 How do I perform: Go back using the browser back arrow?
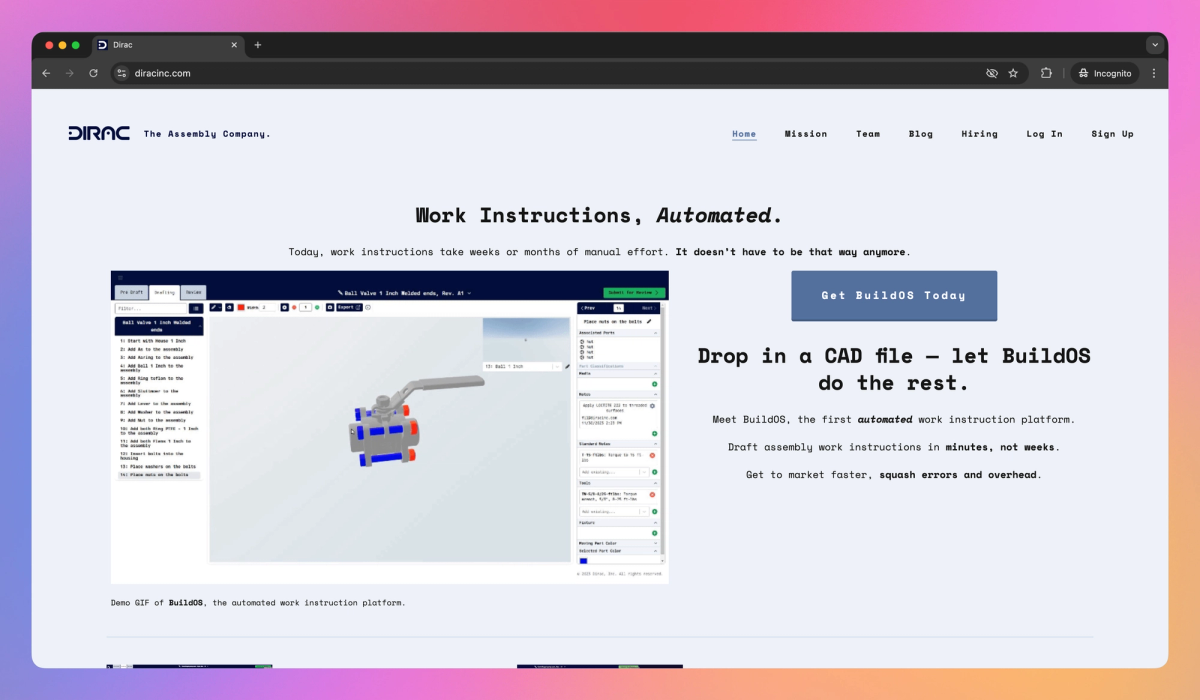[46, 73]
